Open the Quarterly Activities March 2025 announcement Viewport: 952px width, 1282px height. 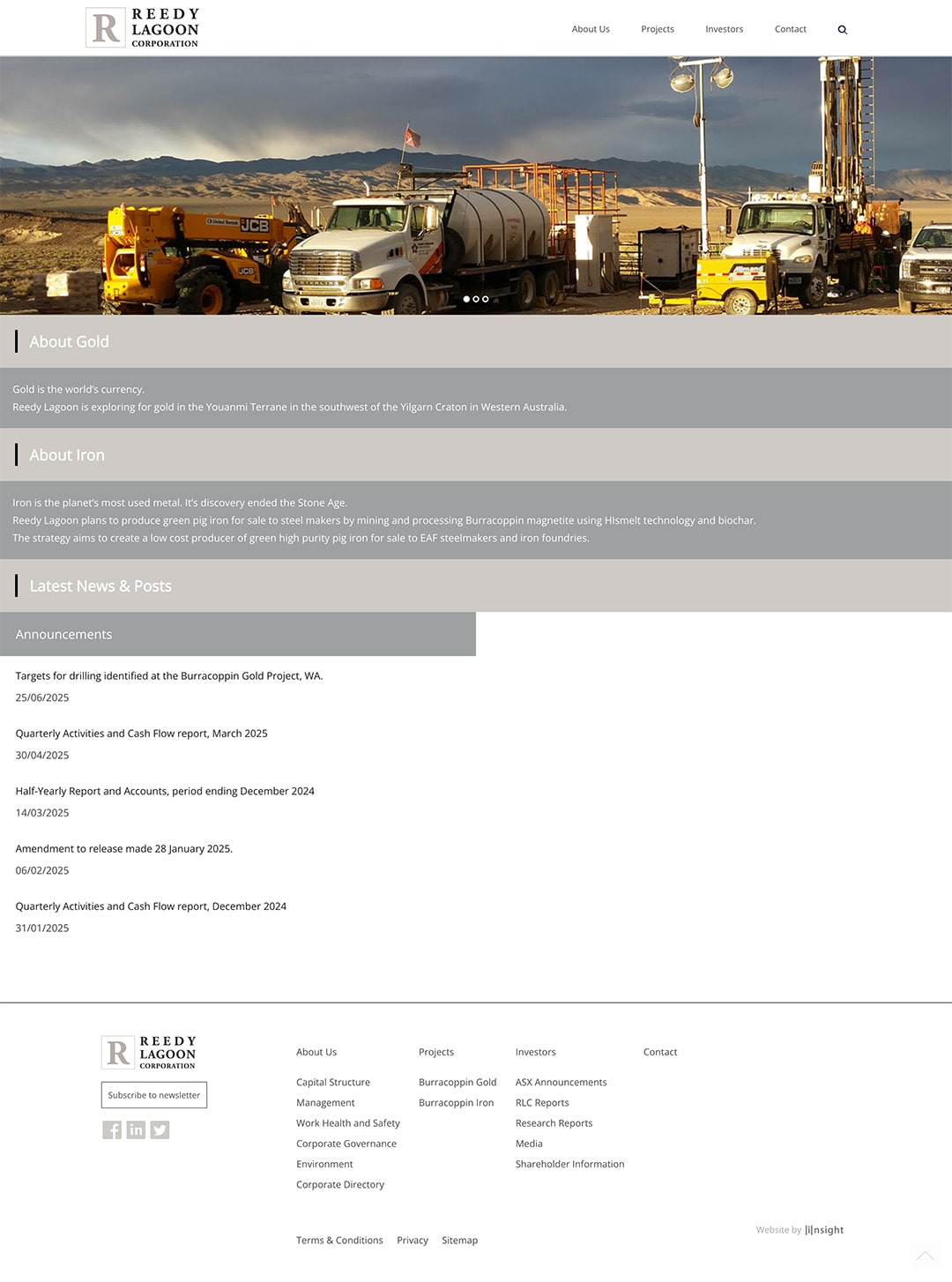141,733
